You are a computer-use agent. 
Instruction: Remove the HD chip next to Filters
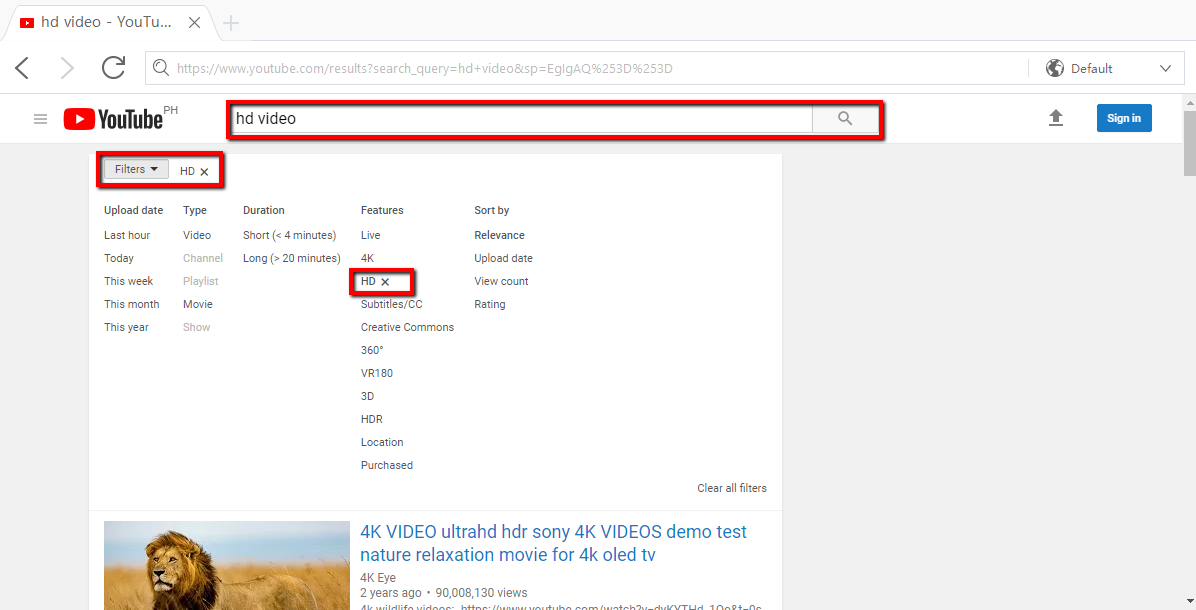point(204,170)
